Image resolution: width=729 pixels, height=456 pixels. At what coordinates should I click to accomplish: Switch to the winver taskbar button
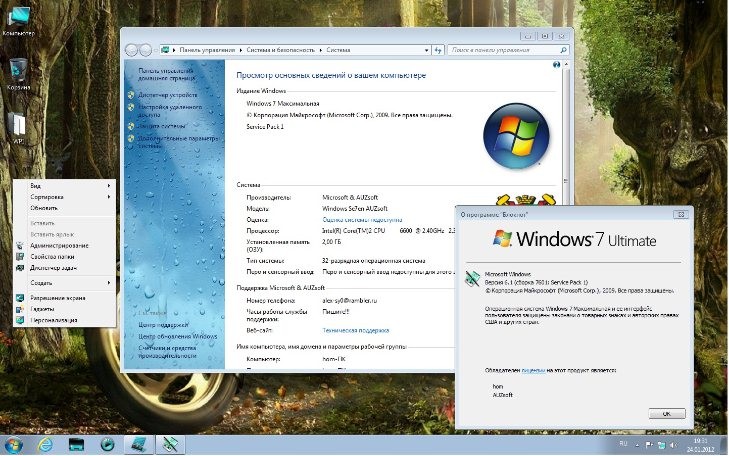(x=170, y=445)
